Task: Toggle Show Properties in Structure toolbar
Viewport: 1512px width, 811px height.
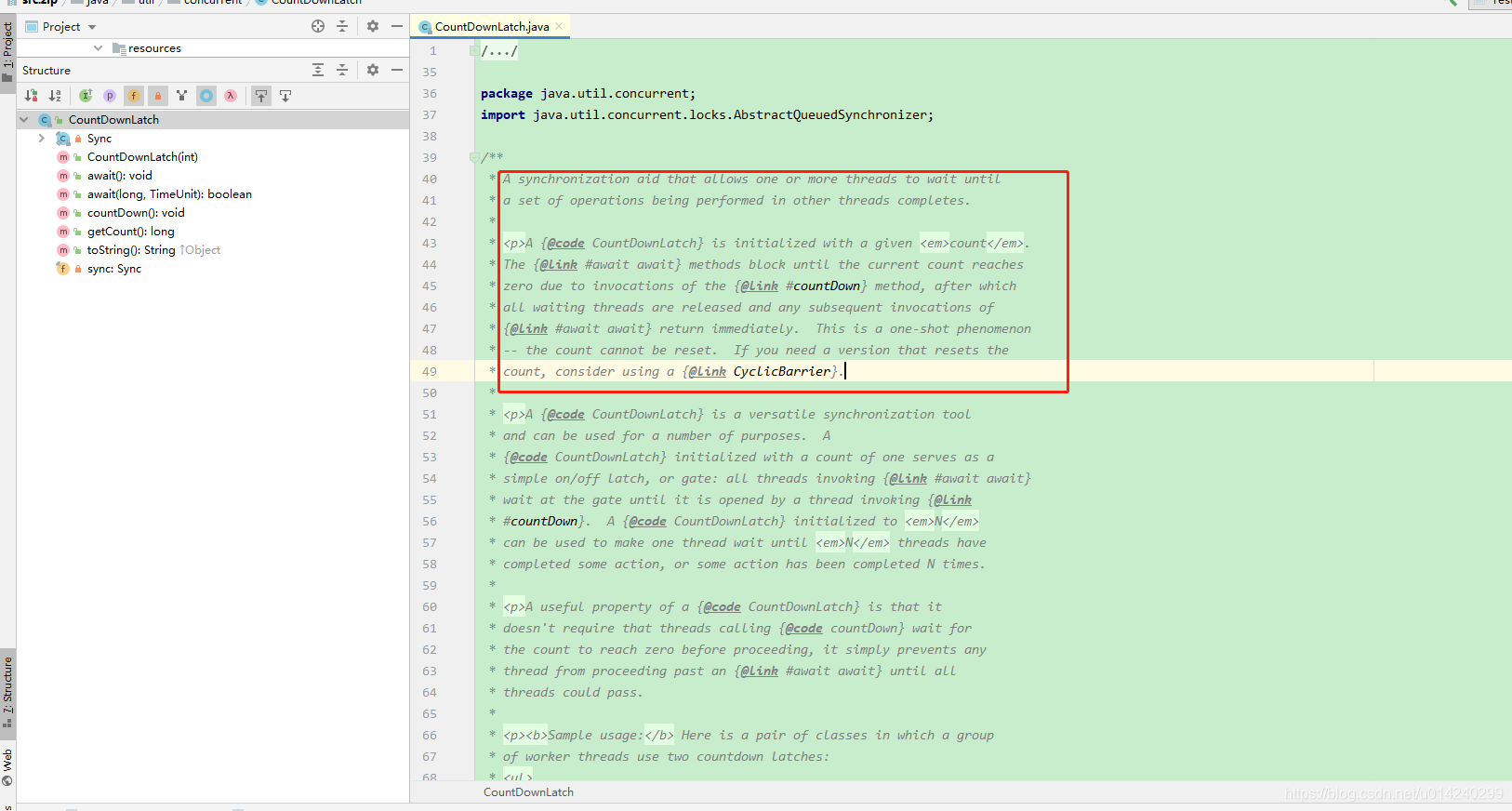Action: 110,96
